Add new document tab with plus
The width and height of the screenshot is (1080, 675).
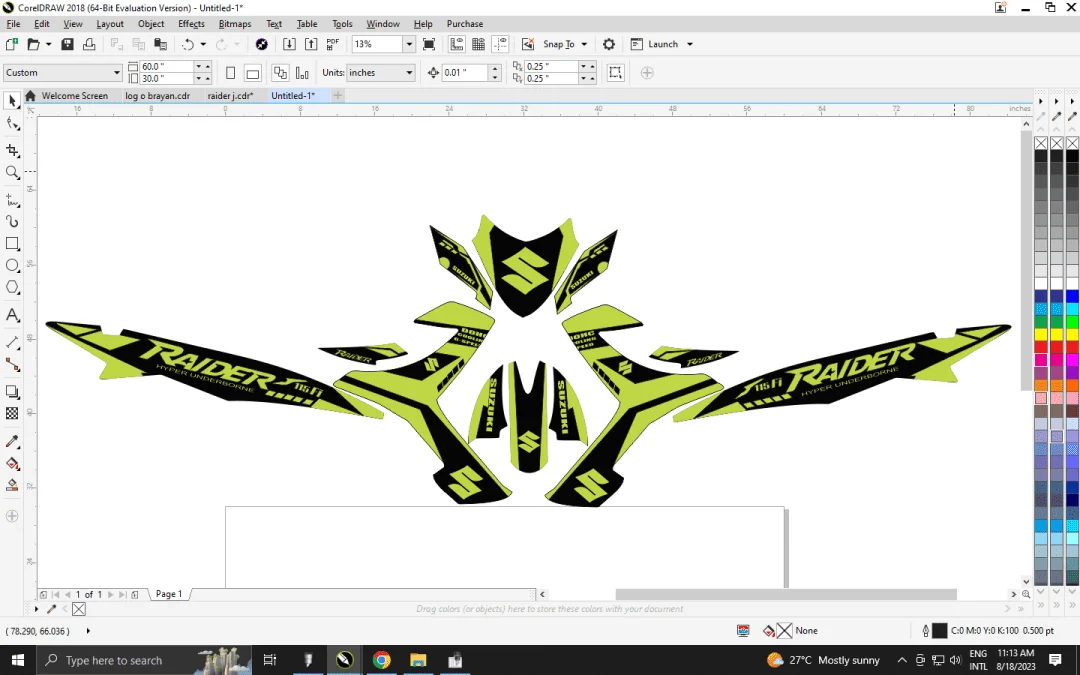click(338, 96)
